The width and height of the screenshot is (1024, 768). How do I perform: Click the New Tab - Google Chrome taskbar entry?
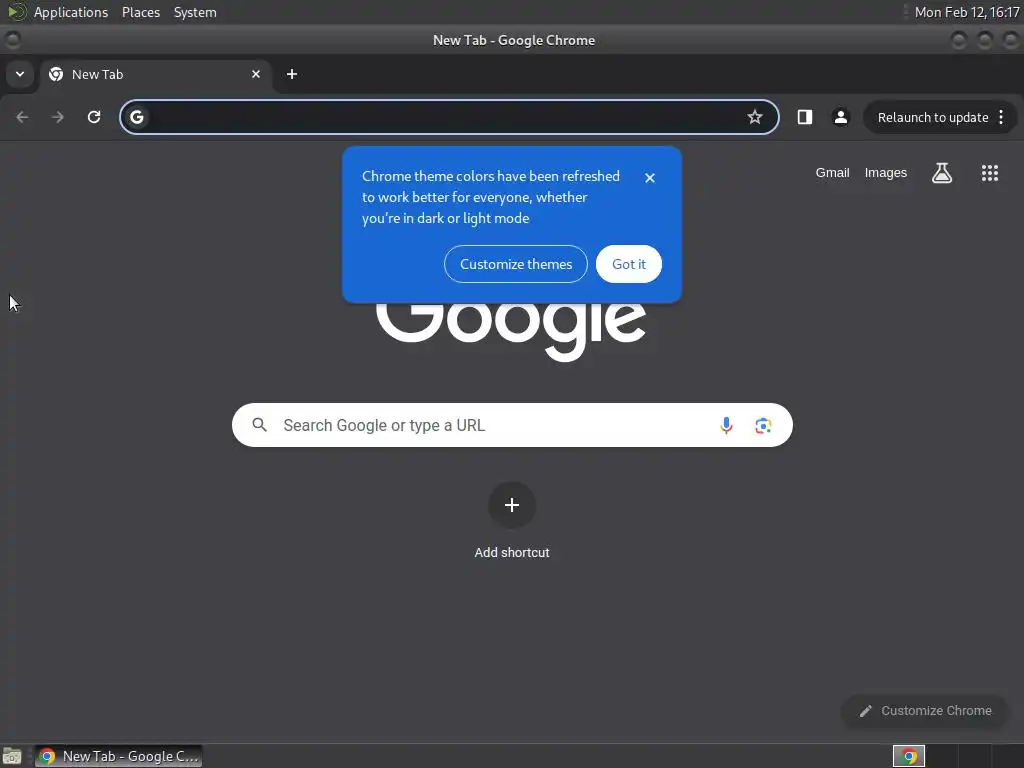(x=118, y=756)
